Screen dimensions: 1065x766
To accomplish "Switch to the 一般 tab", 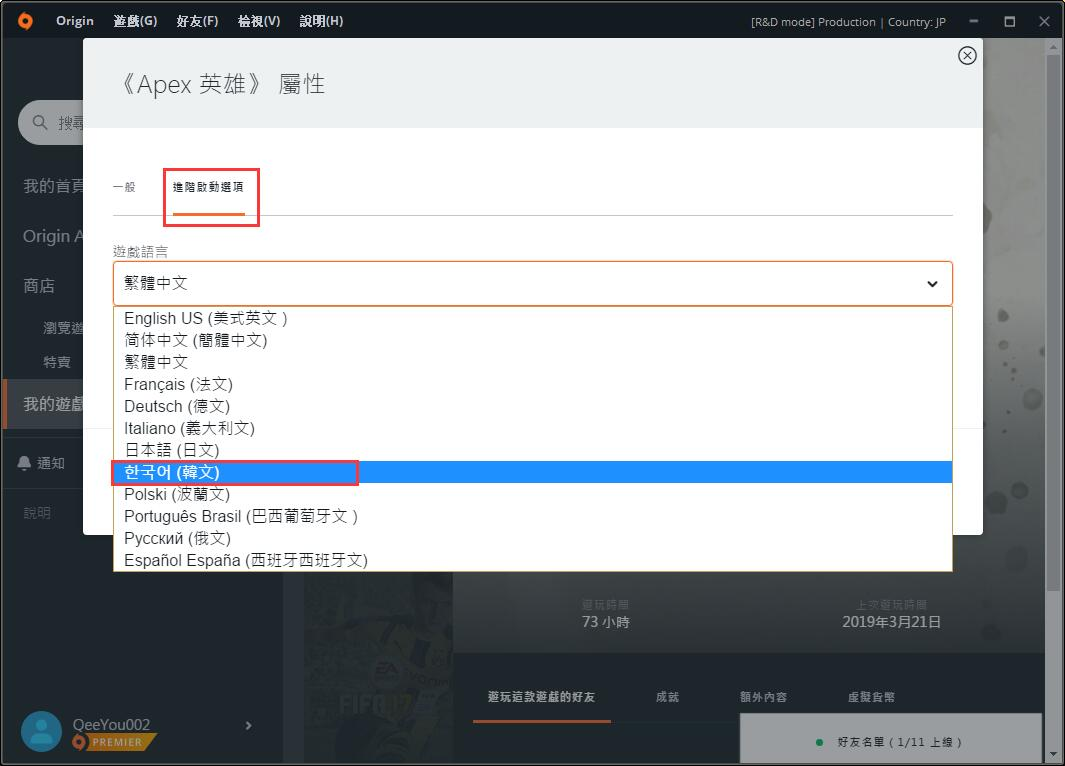I will coord(124,187).
